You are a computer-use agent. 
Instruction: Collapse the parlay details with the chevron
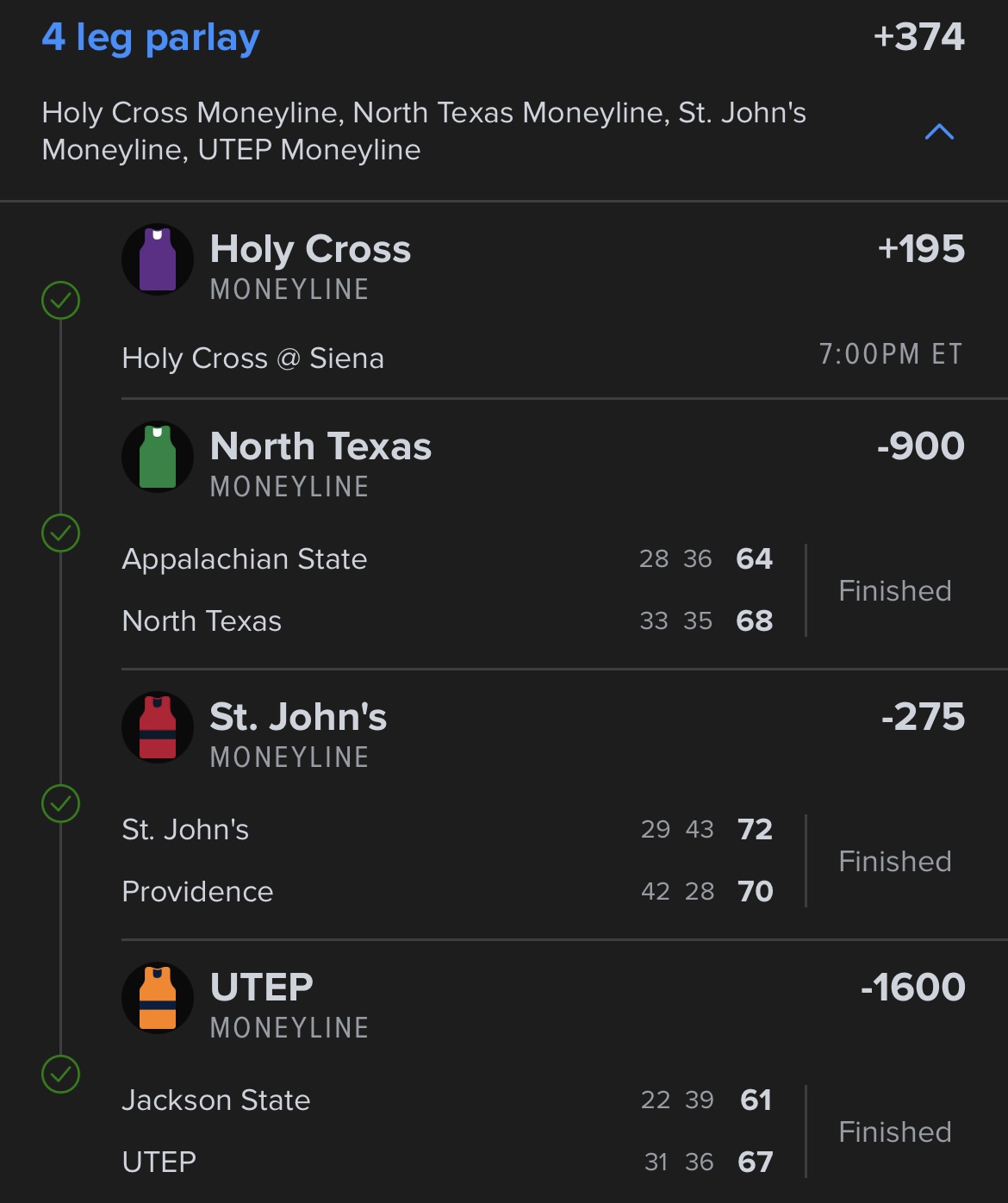coord(939,132)
